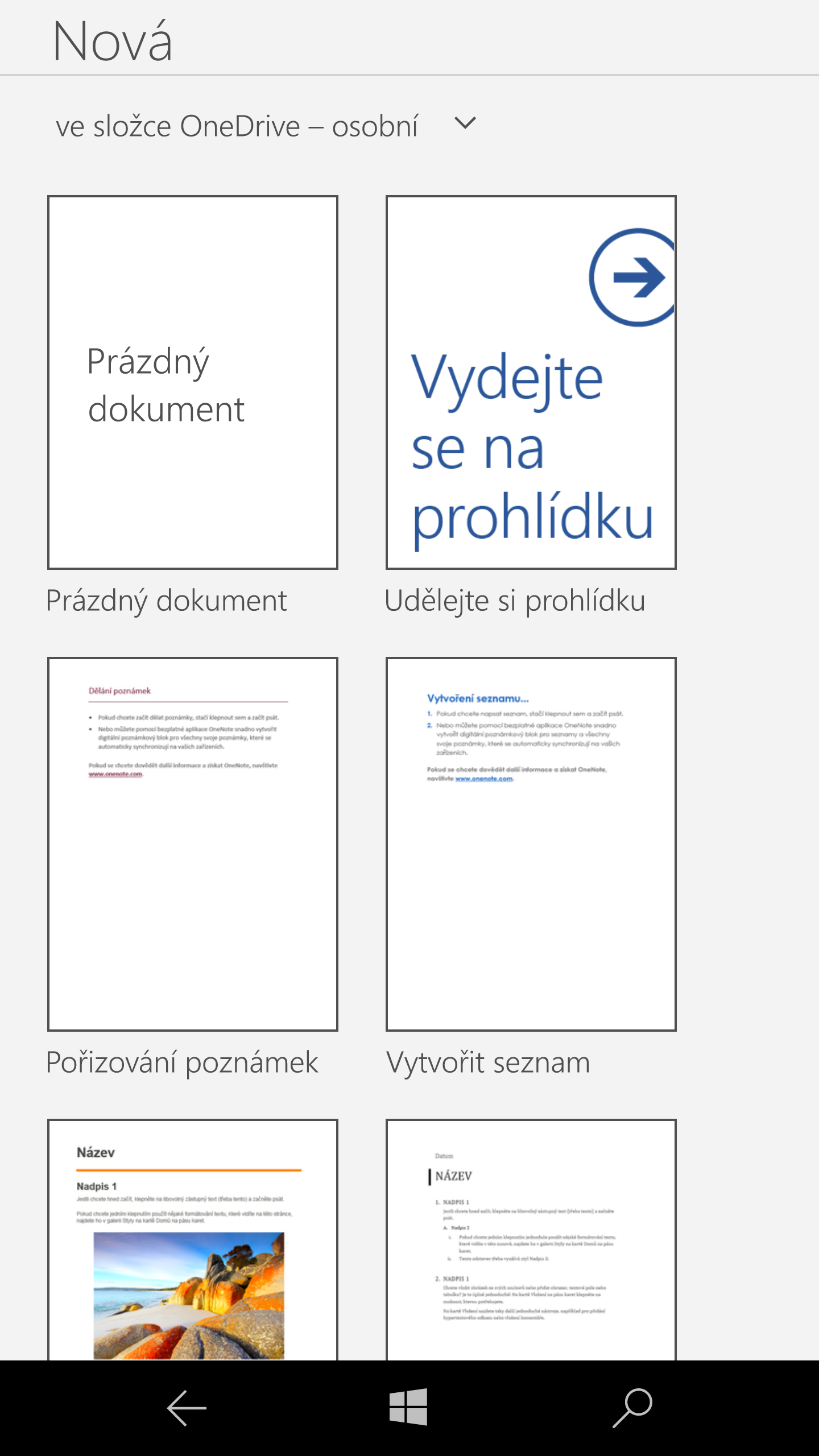Tap the large 'prohlídku' blue text
This screenshot has height=1456, width=819.
[532, 518]
